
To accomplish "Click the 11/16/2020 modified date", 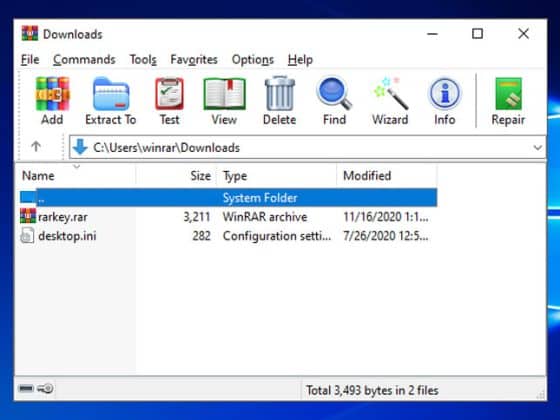I will pos(386,217).
